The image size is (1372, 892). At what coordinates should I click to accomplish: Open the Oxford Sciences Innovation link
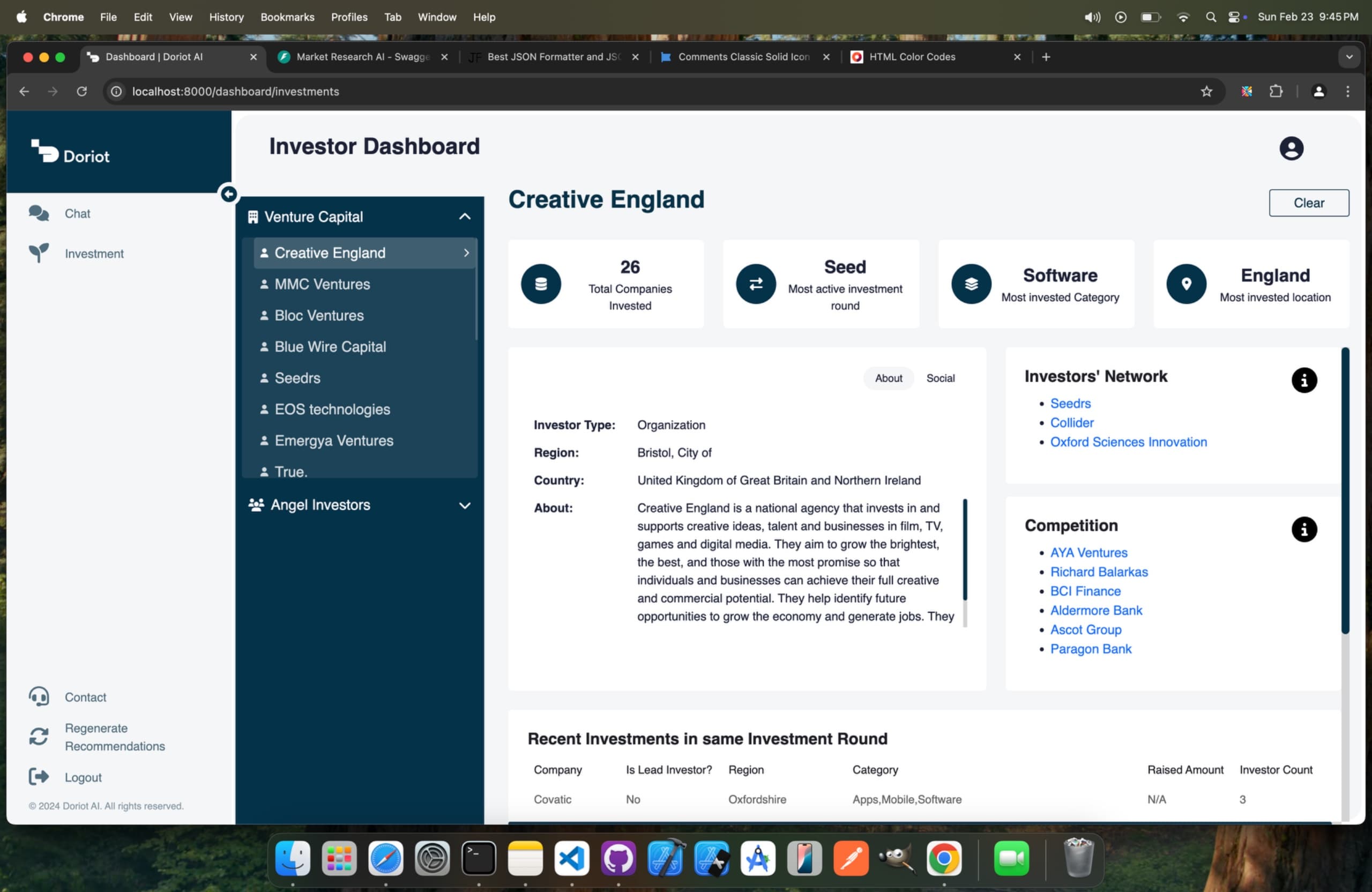(x=1128, y=442)
